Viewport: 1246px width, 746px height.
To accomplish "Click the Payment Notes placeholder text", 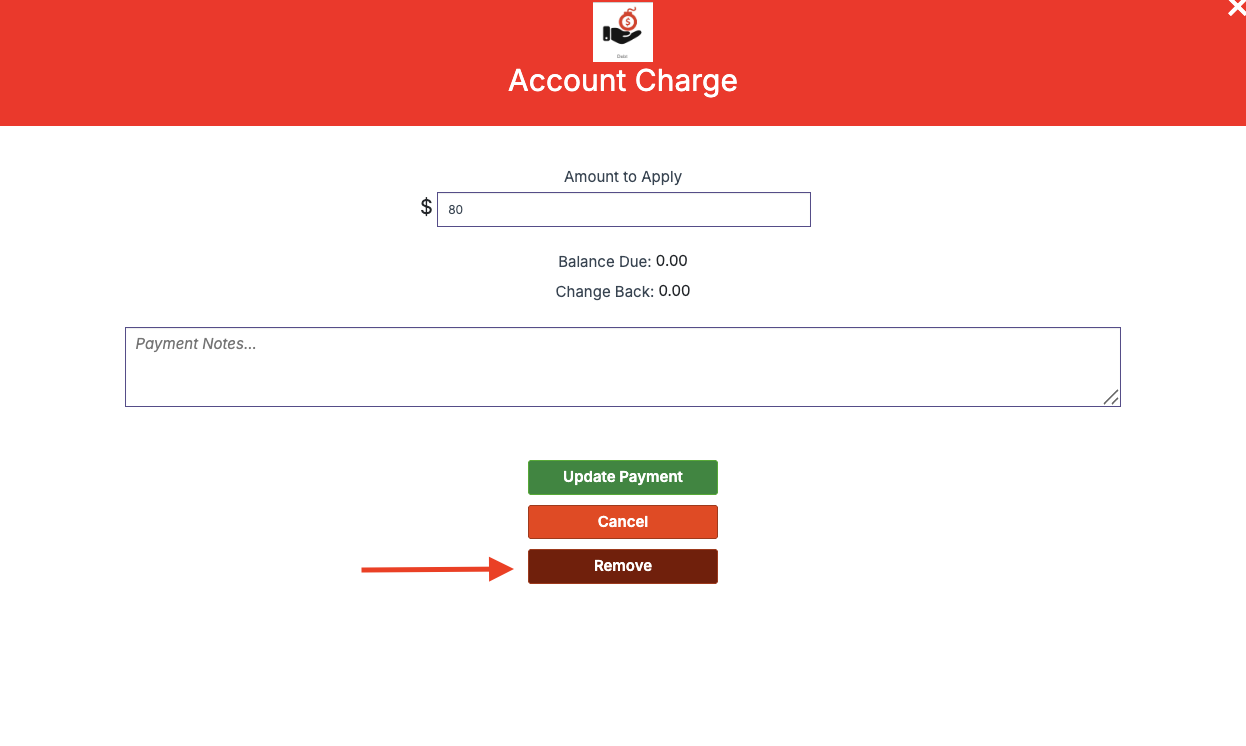I will point(196,344).
